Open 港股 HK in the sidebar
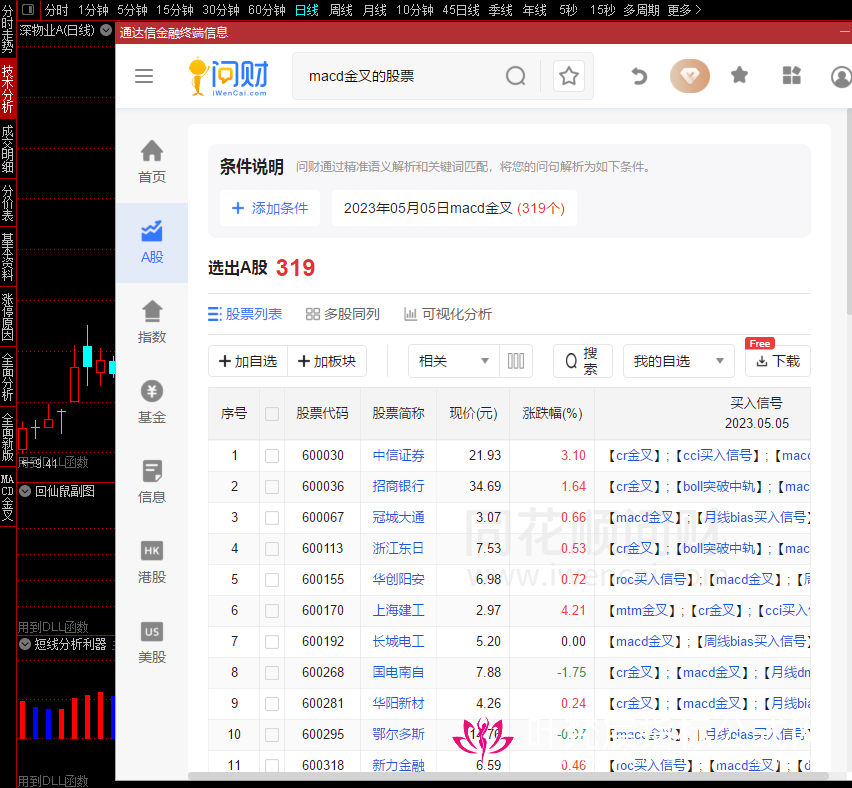852x788 pixels. click(152, 562)
